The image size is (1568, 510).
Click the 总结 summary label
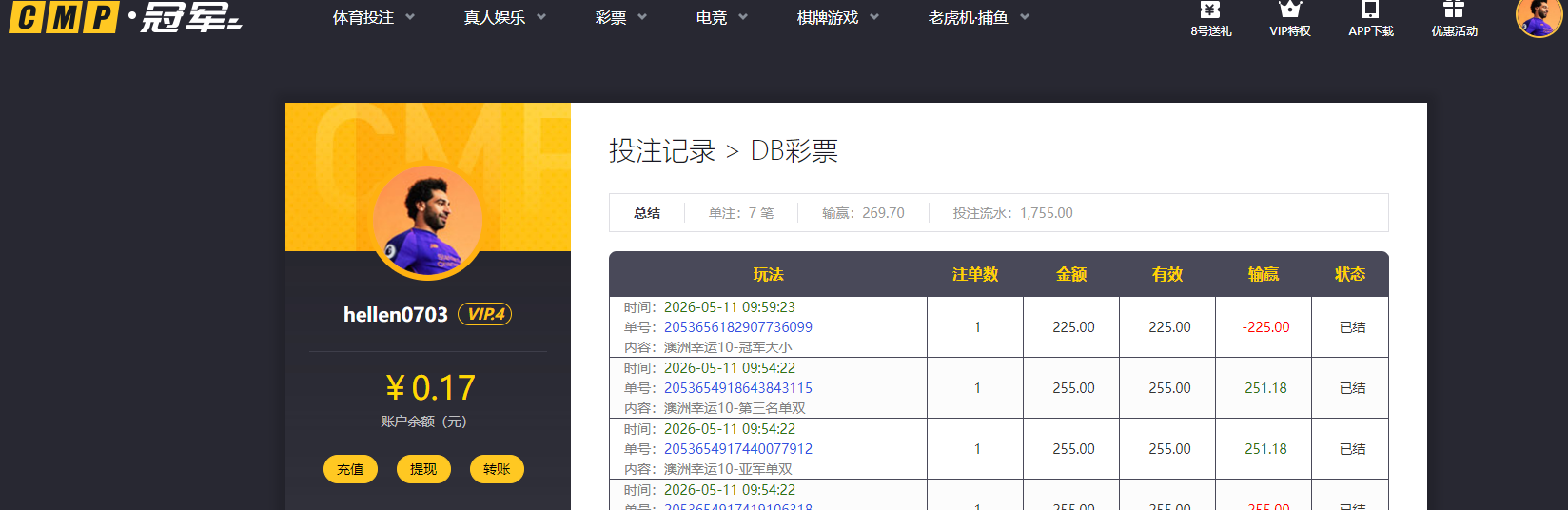click(x=647, y=213)
